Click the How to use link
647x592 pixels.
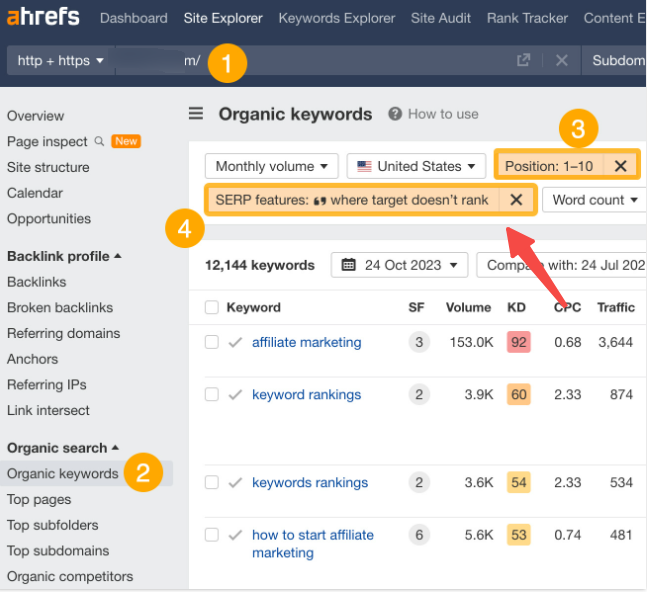pyautogui.click(x=443, y=114)
